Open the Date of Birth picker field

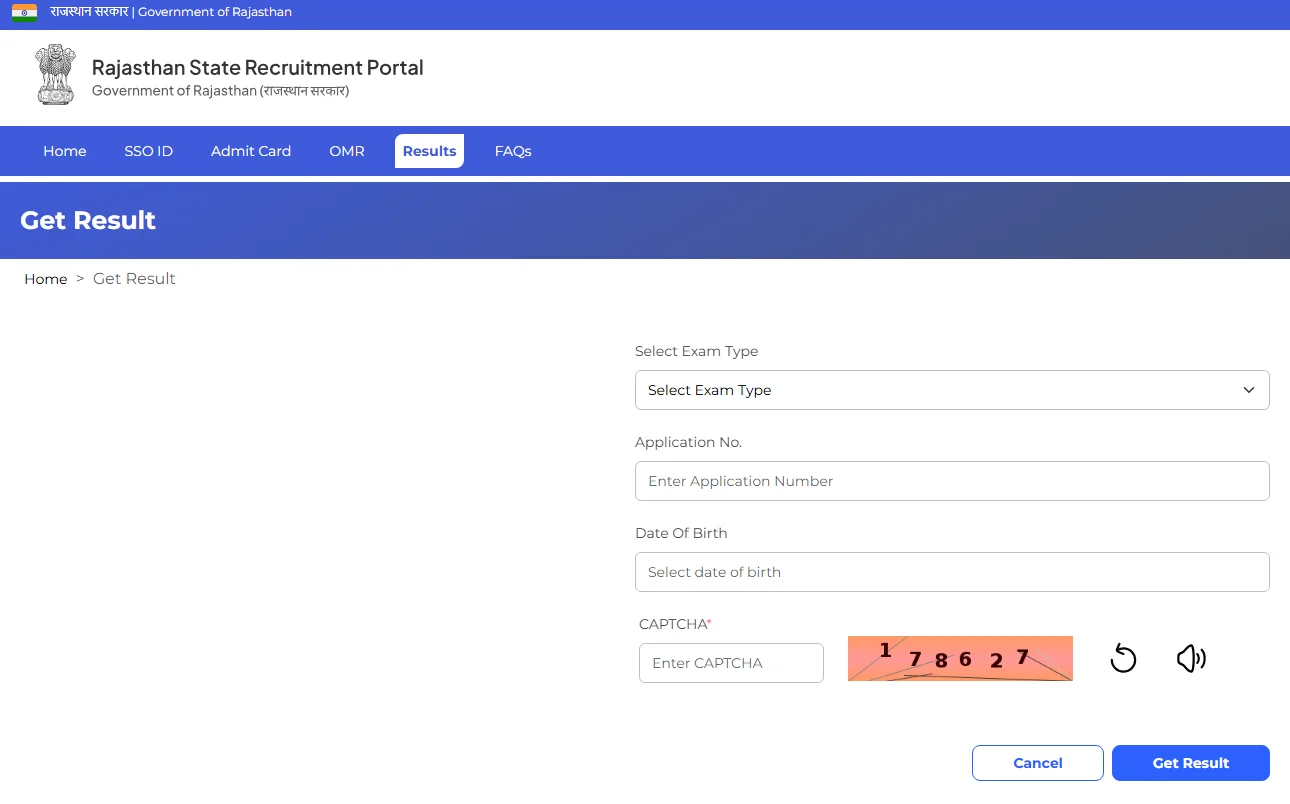952,572
